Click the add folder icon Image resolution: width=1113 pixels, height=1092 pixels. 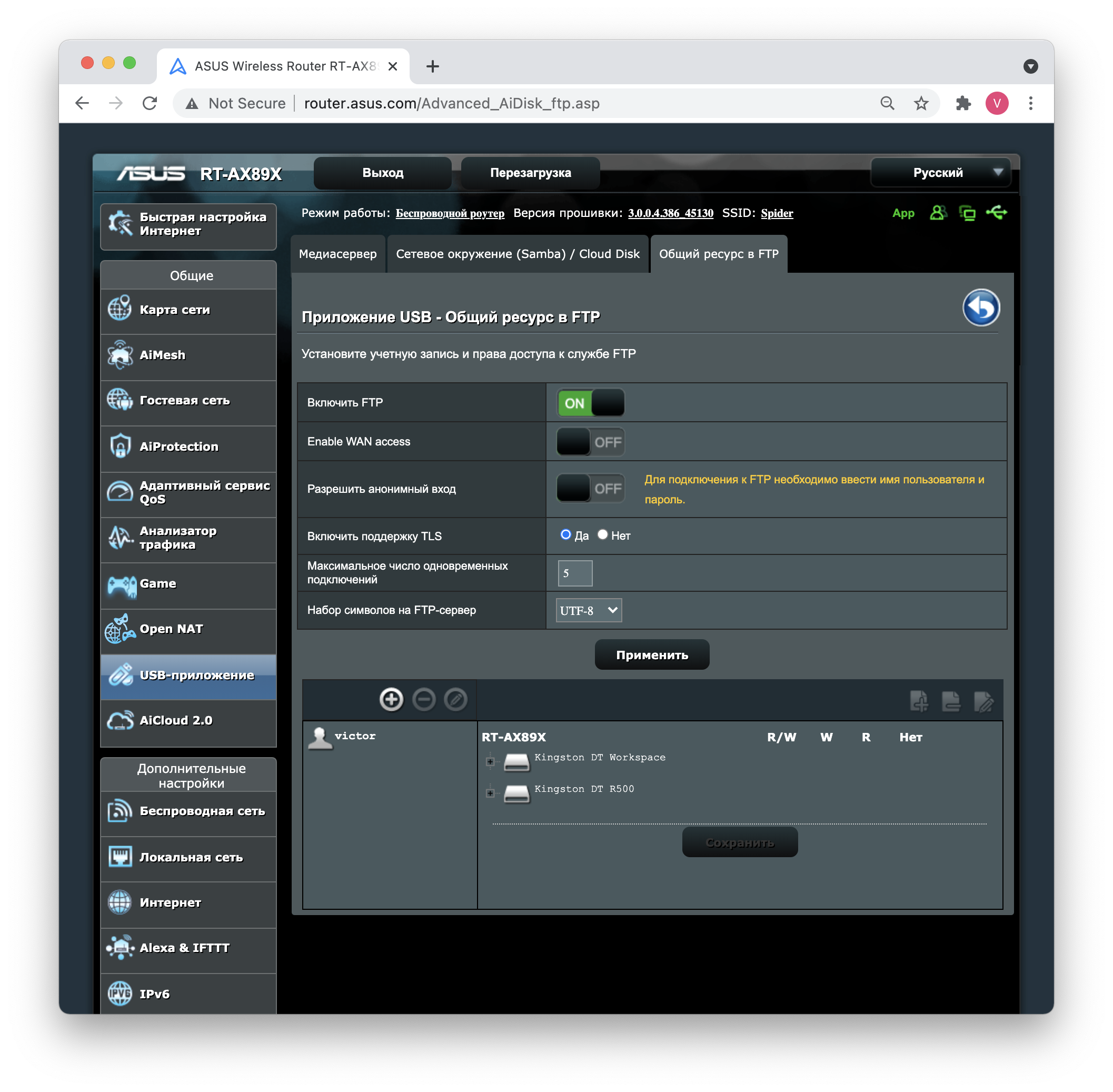919,701
